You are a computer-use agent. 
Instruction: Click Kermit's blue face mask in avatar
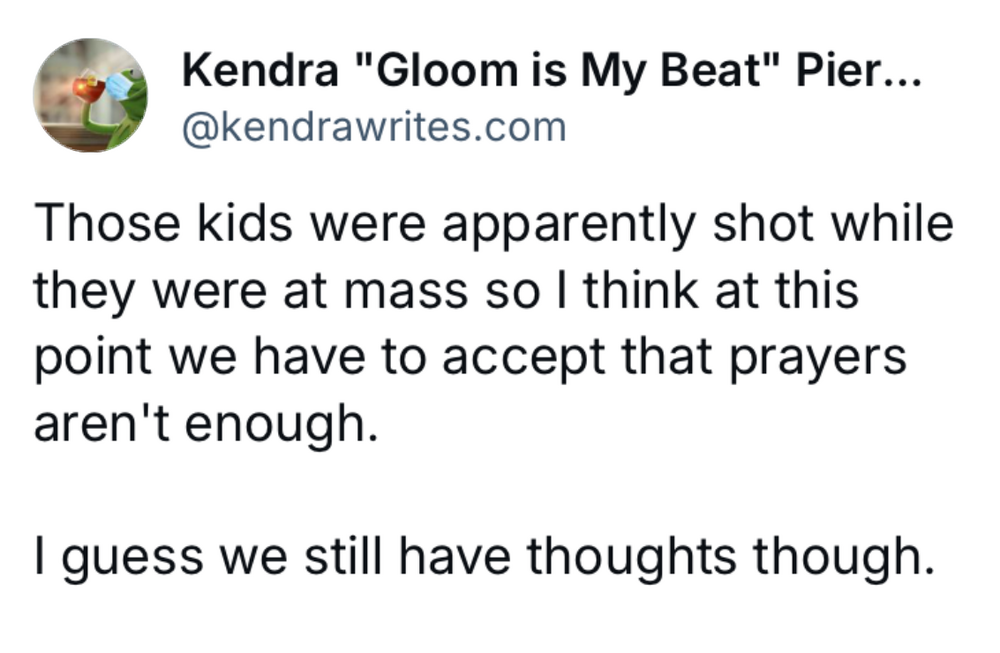(x=120, y=86)
